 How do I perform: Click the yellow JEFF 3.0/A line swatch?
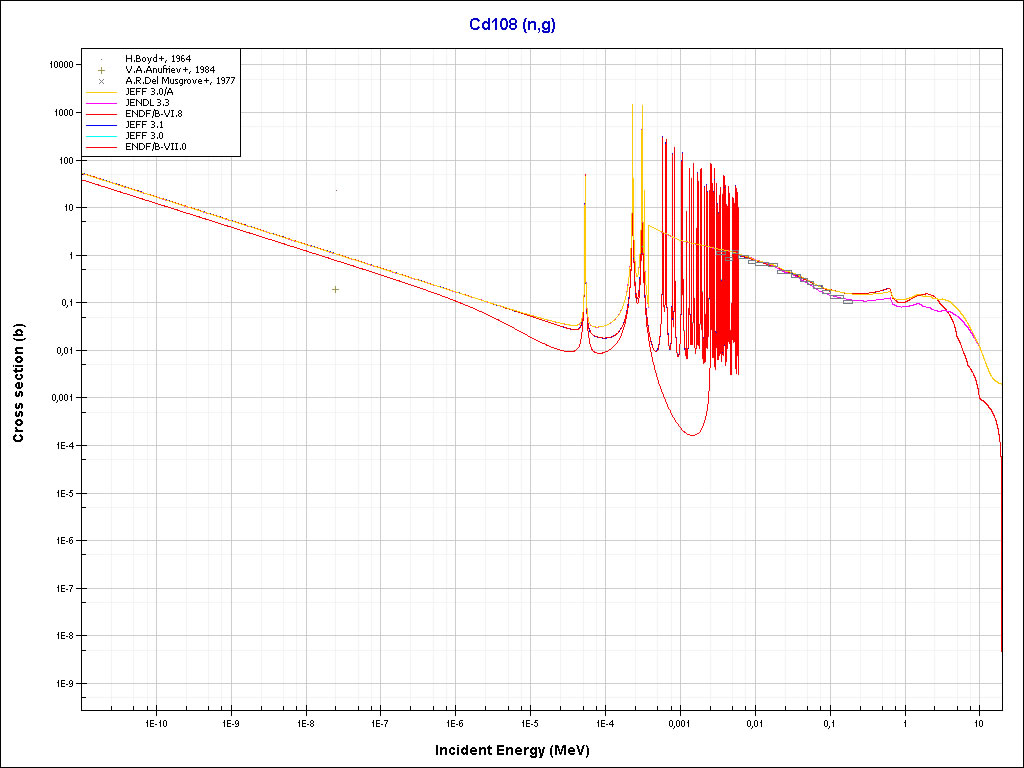(x=102, y=92)
